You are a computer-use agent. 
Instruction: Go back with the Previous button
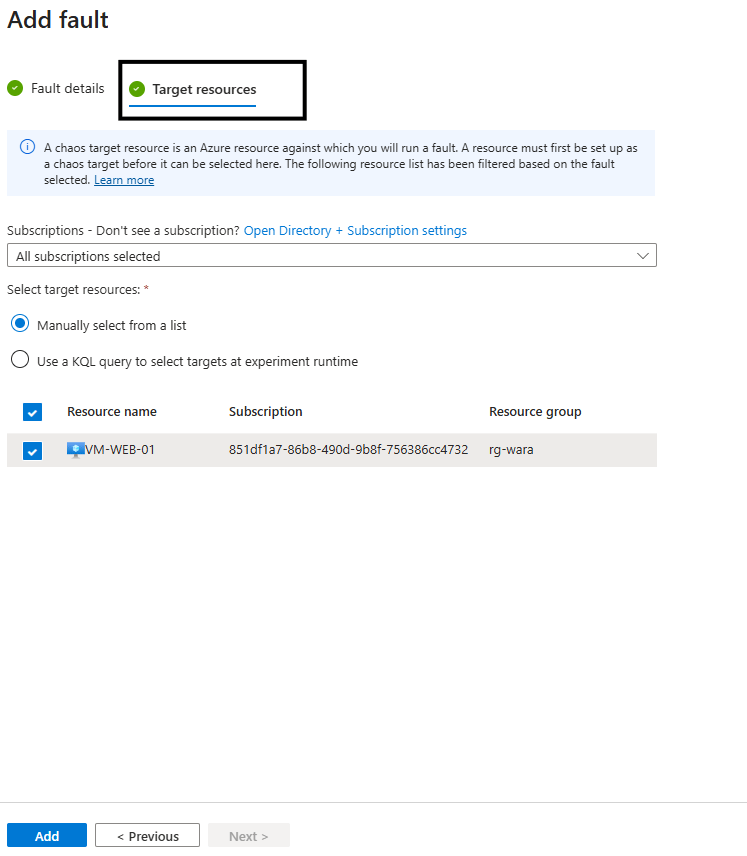click(x=147, y=836)
